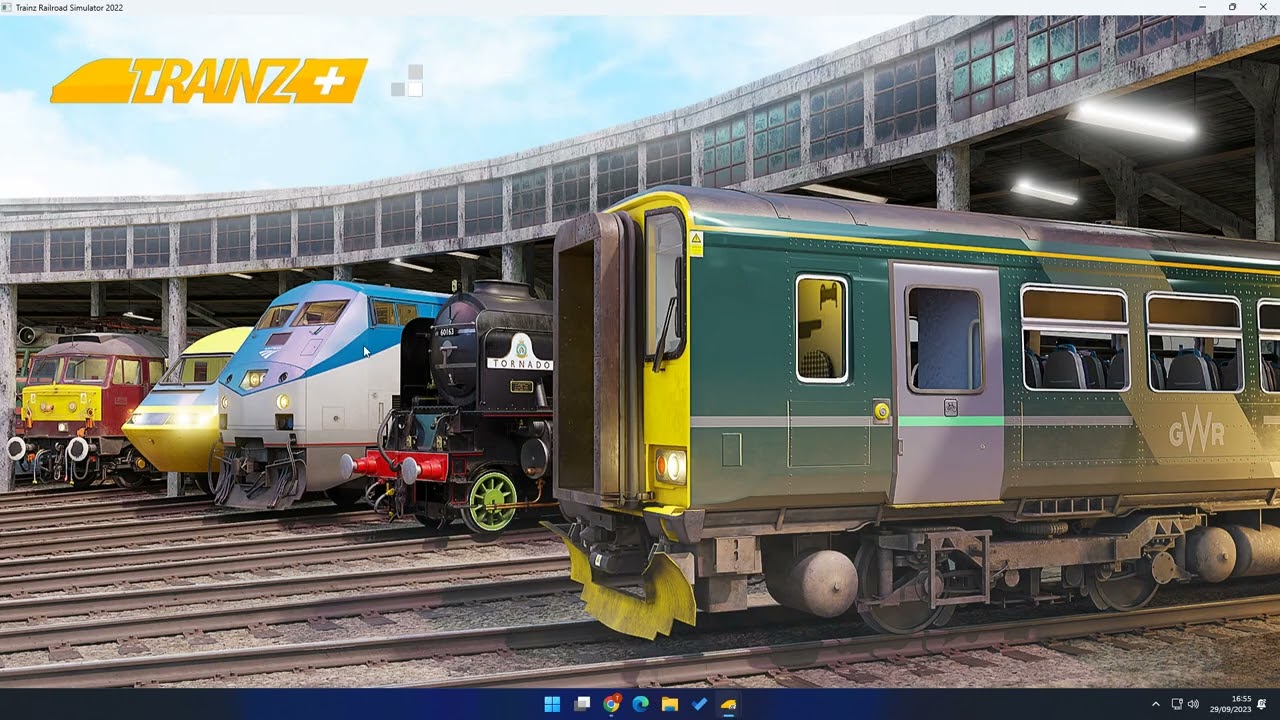Close the Trainz Railroad Simulator 2022 window
This screenshot has height=720, width=1280.
click(x=1261, y=7)
